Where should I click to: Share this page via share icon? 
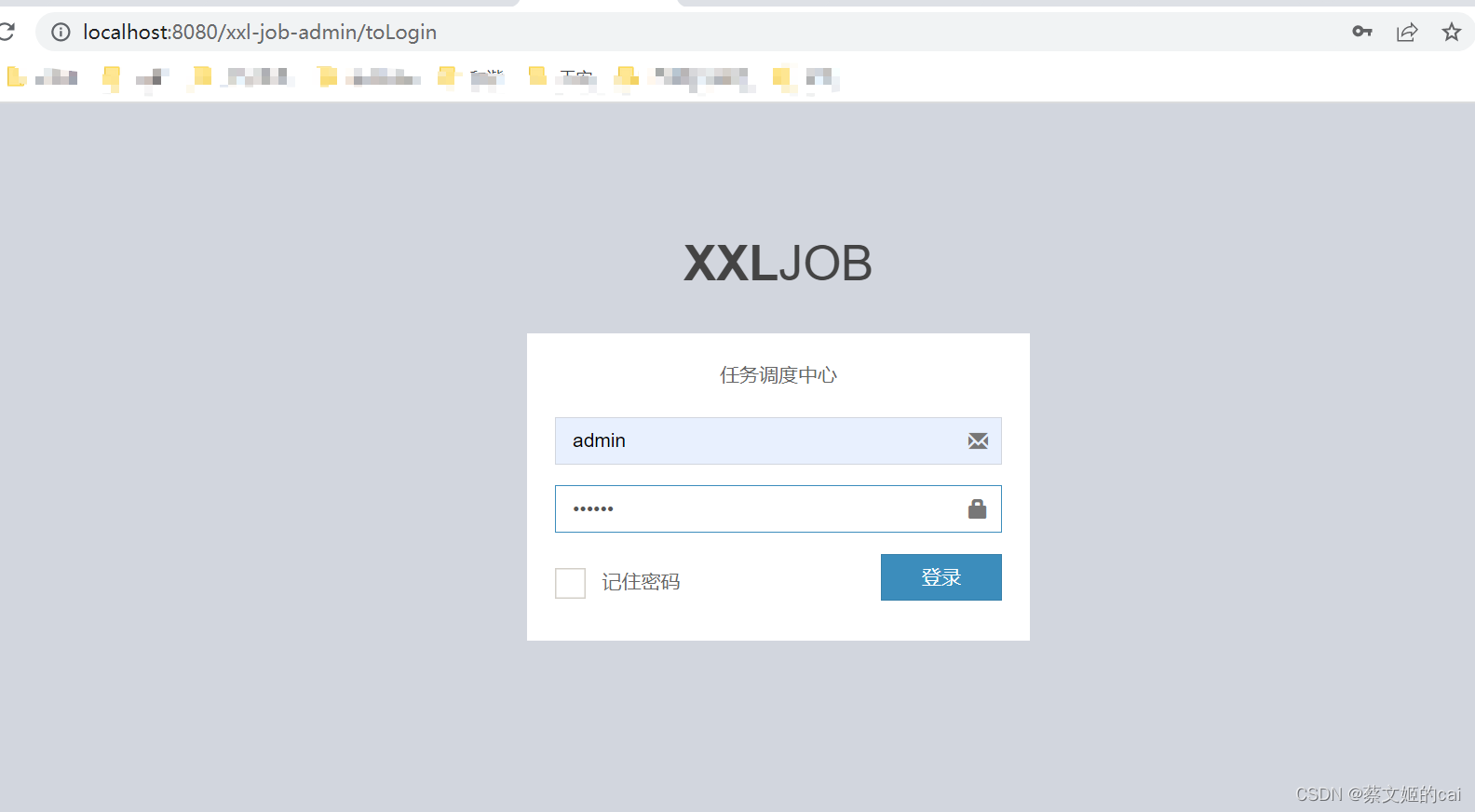[1407, 32]
